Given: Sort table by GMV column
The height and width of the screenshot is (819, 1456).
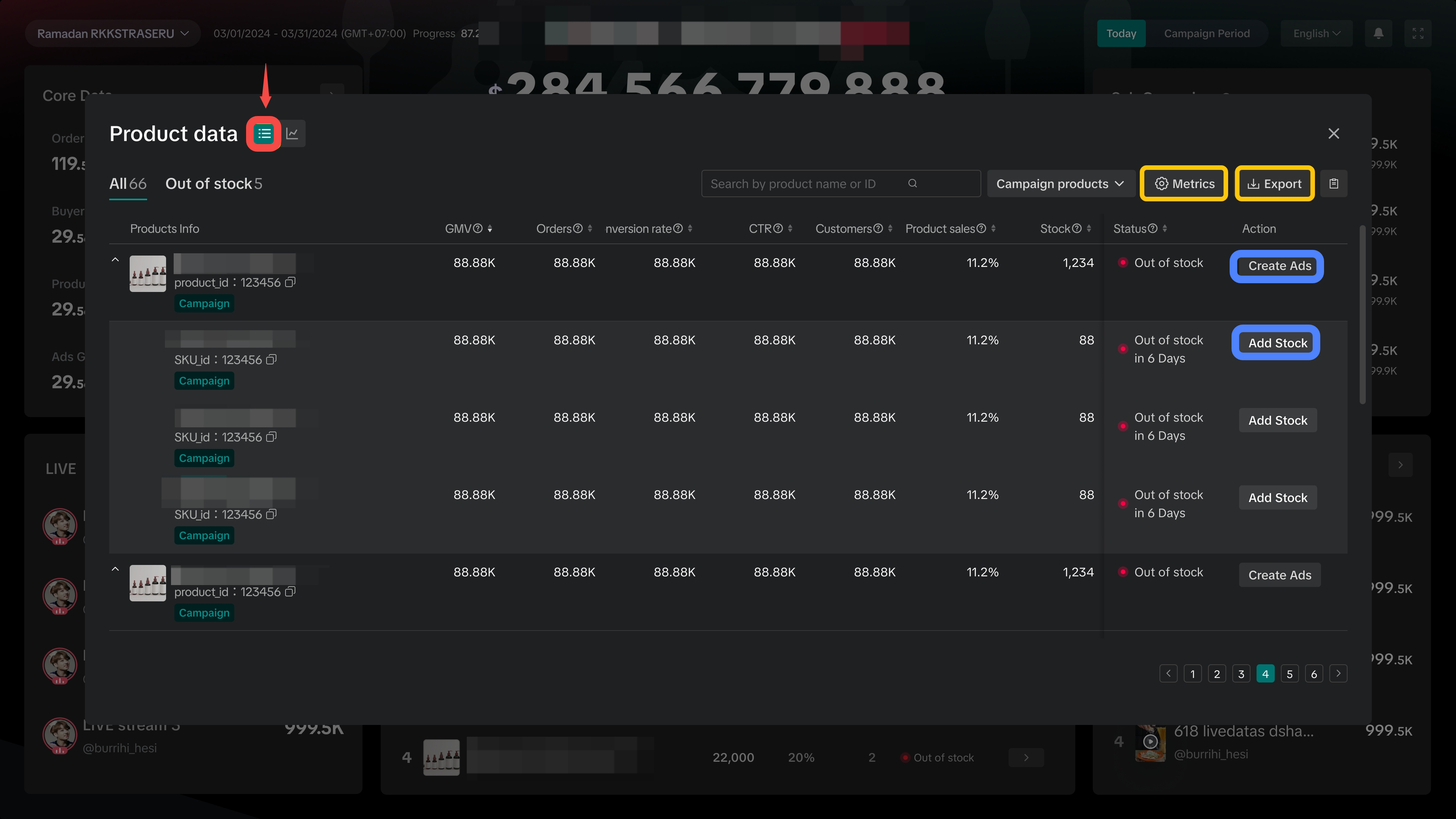Looking at the screenshot, I should (490, 229).
